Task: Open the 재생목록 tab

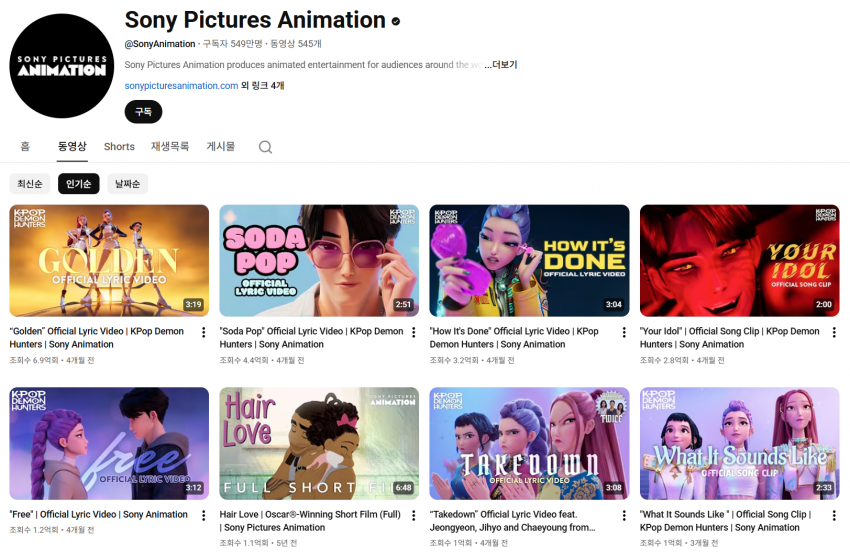Action: click(170, 146)
